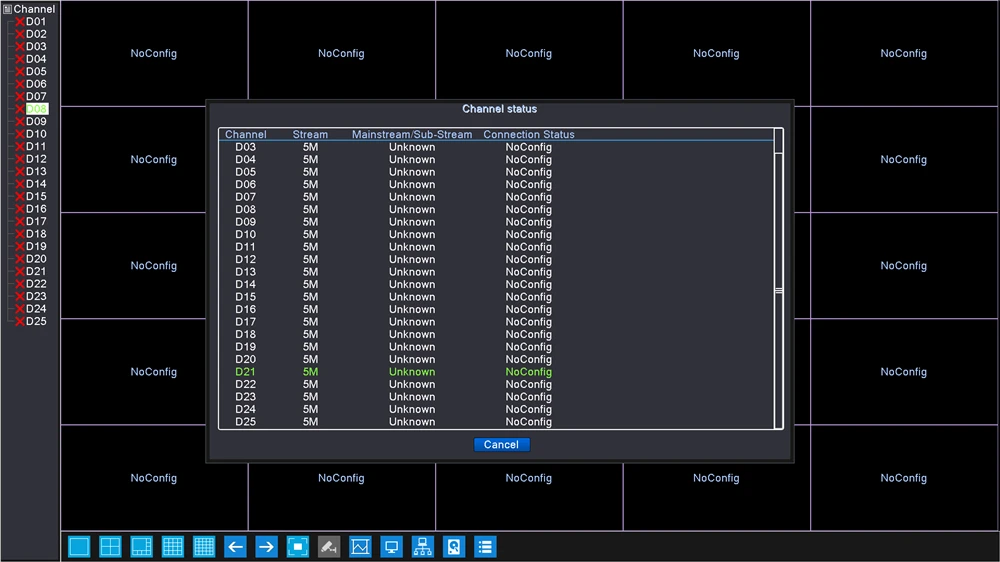Click the red X icon beside D10

20,134
